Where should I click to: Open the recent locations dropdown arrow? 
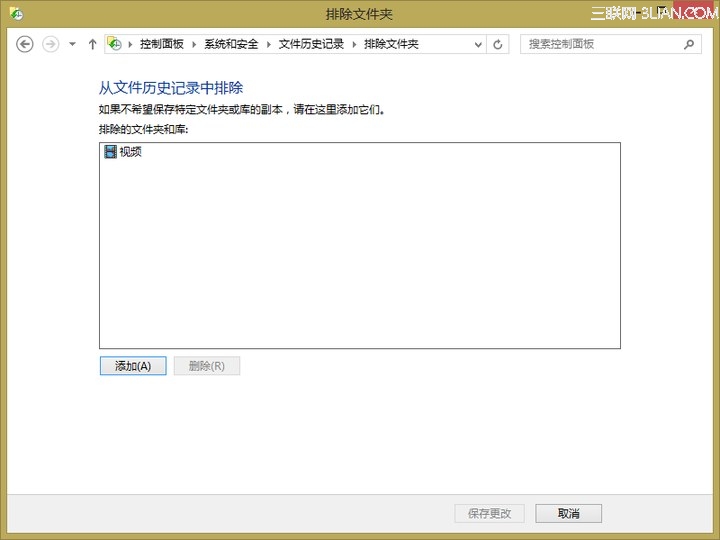(x=72, y=44)
